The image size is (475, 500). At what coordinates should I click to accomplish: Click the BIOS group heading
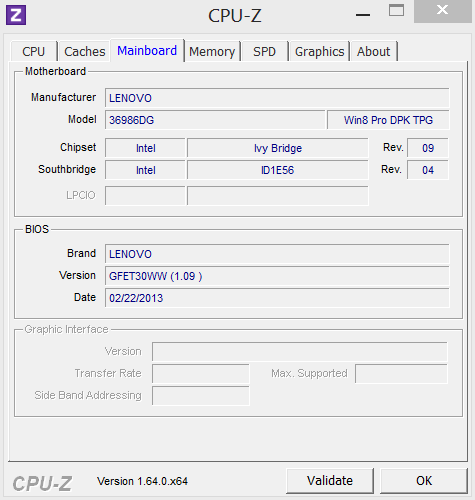point(37,229)
